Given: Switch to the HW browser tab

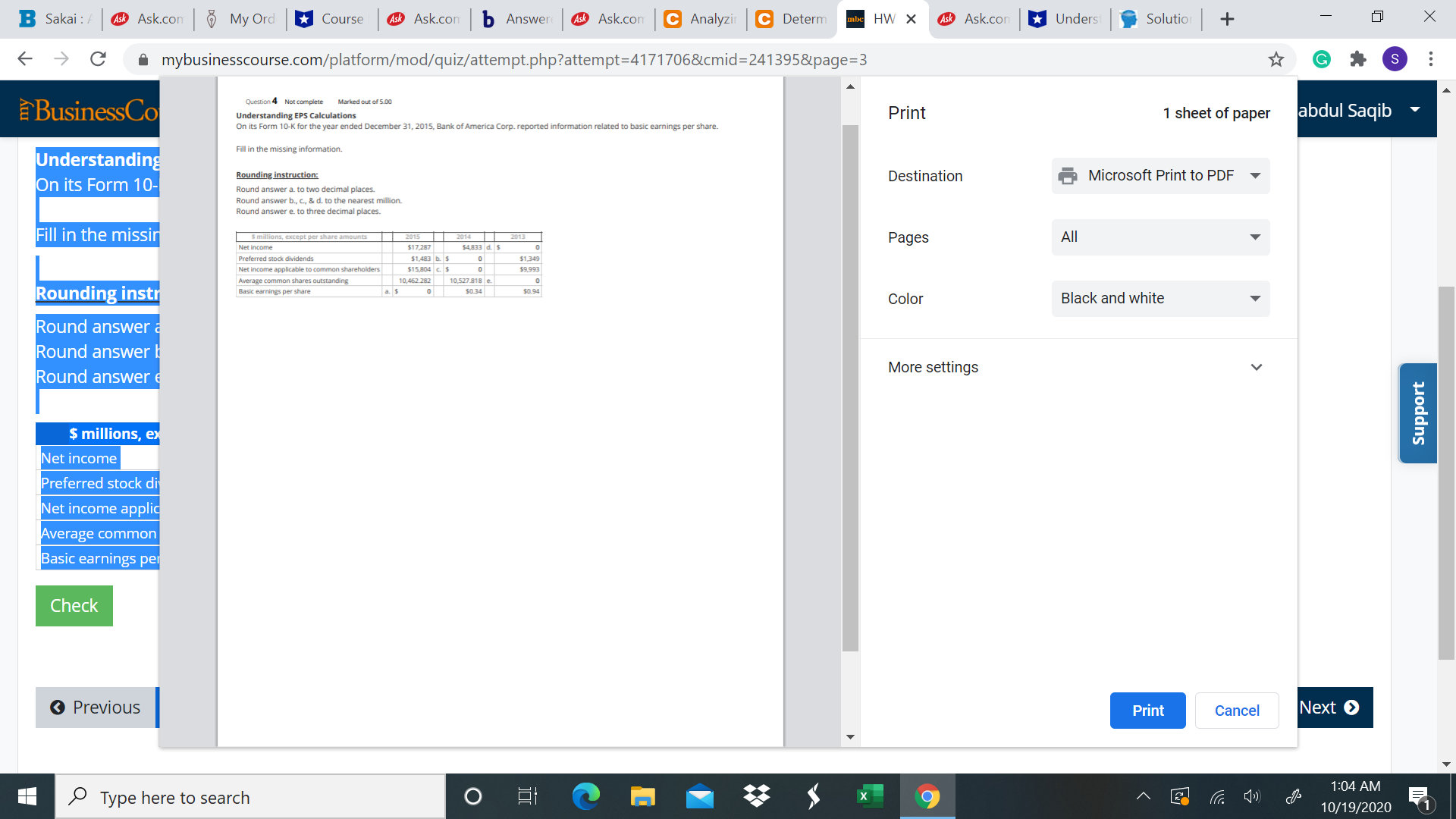Looking at the screenshot, I should point(882,19).
